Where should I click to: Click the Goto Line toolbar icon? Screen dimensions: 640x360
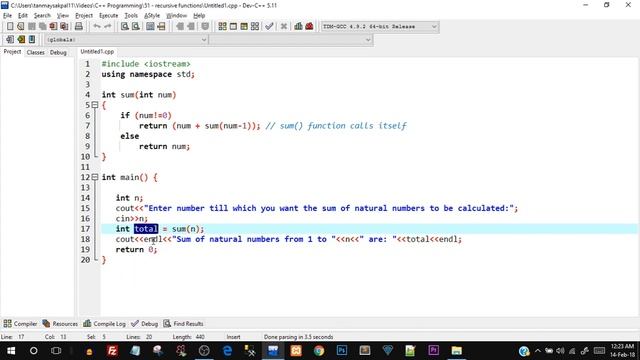161,27
